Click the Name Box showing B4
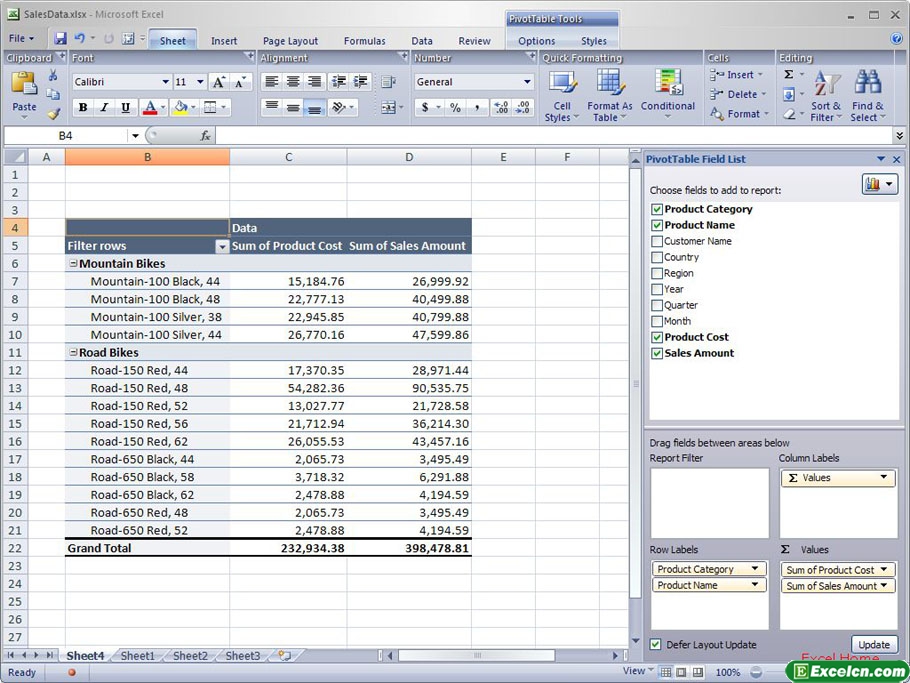The width and height of the screenshot is (910, 683). (66, 135)
